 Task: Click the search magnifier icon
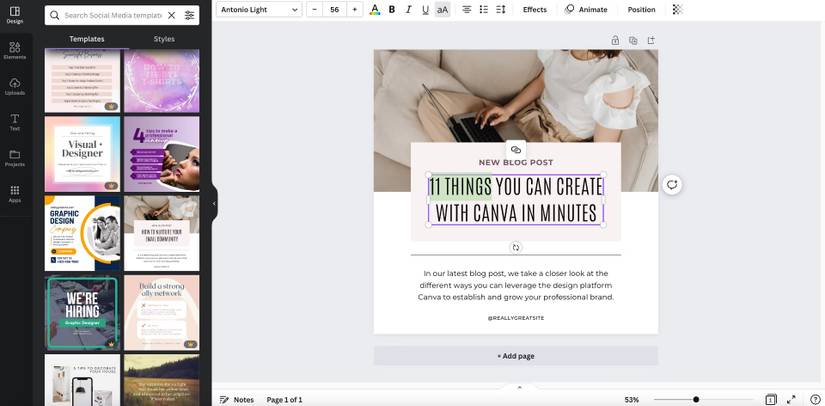pos(54,15)
